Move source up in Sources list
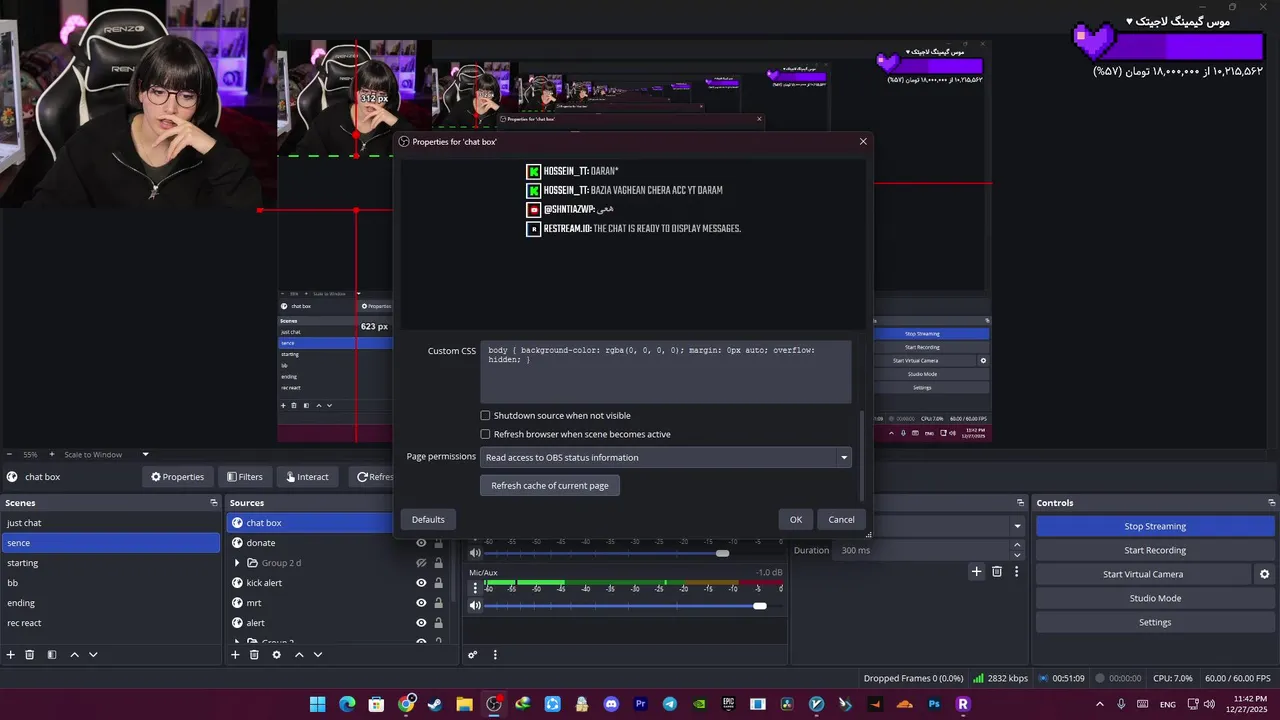The width and height of the screenshot is (1280, 720). coord(299,655)
